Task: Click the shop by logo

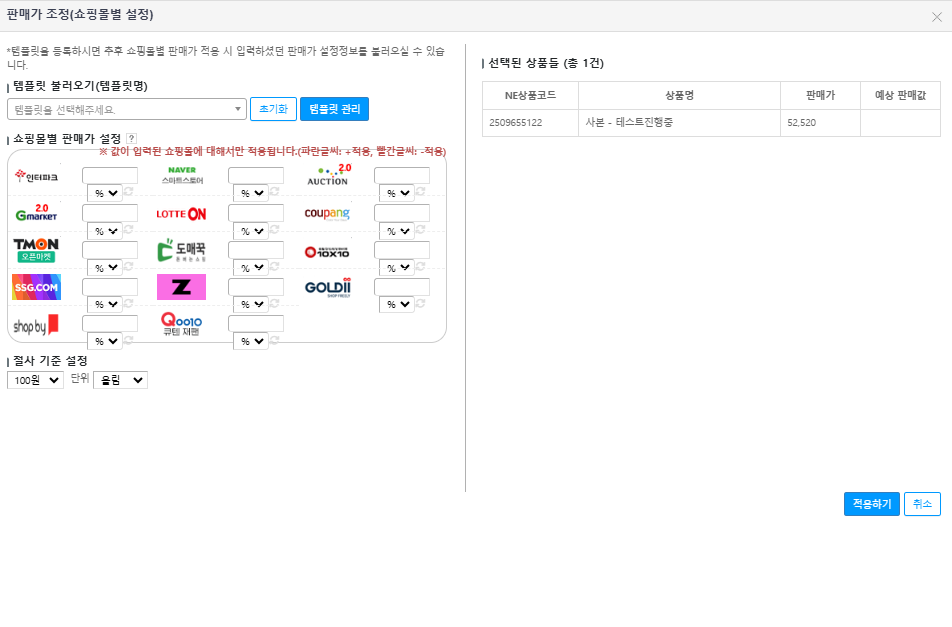Action: coord(36,325)
